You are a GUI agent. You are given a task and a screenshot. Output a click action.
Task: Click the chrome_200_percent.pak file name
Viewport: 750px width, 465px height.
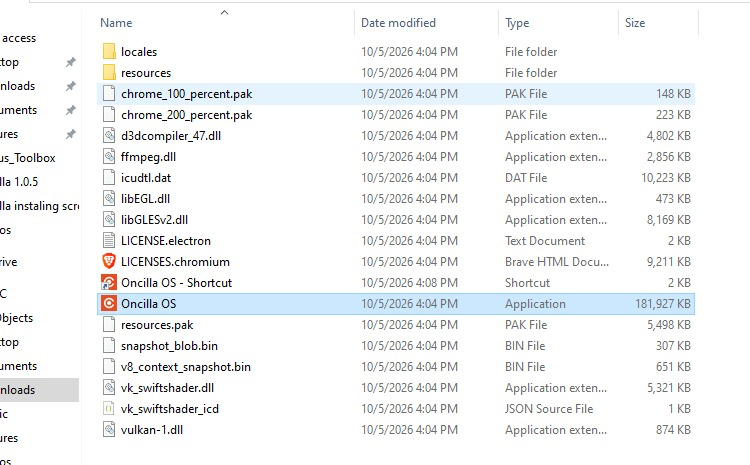coord(187,115)
